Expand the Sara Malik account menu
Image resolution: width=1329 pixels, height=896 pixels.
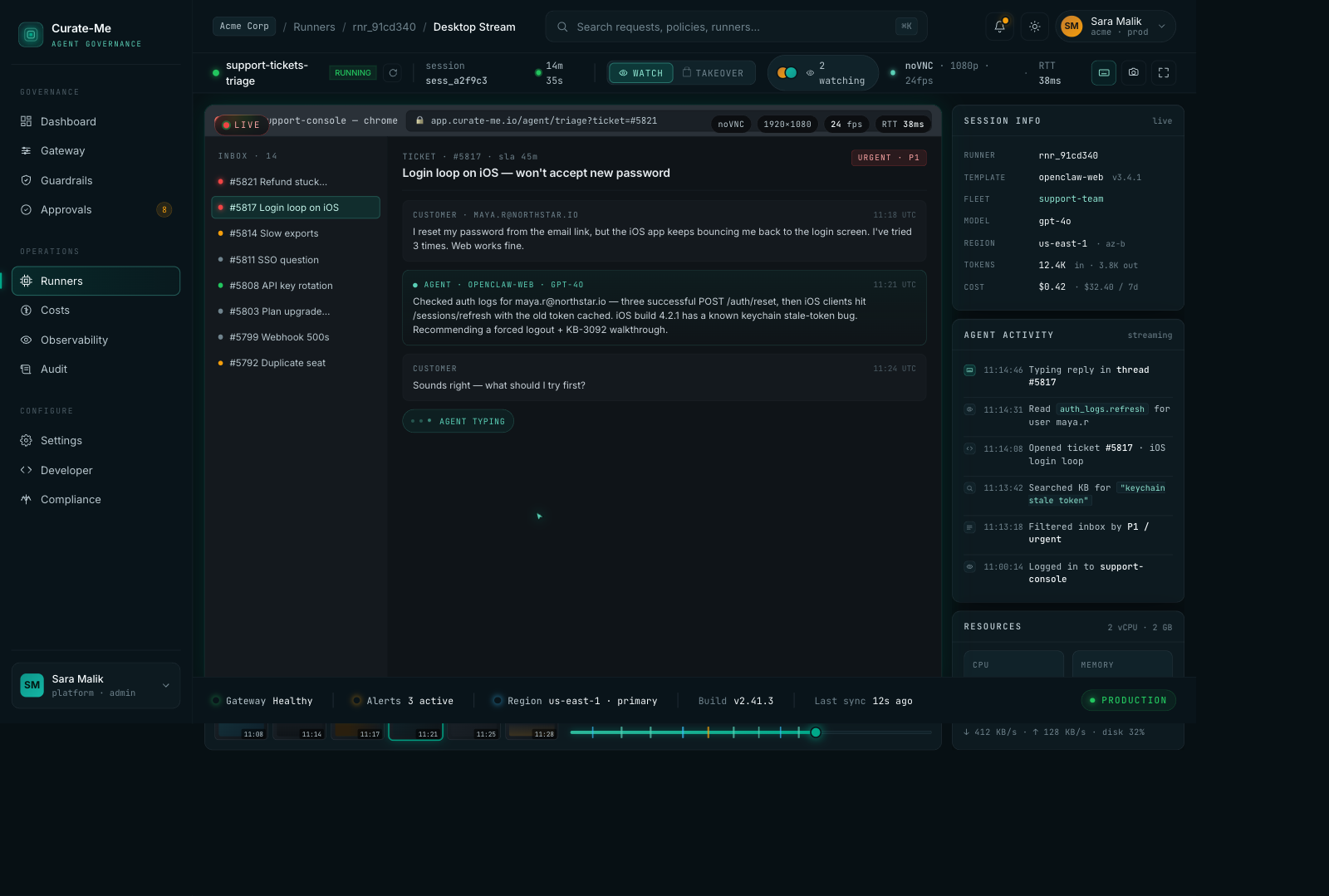1116,27
